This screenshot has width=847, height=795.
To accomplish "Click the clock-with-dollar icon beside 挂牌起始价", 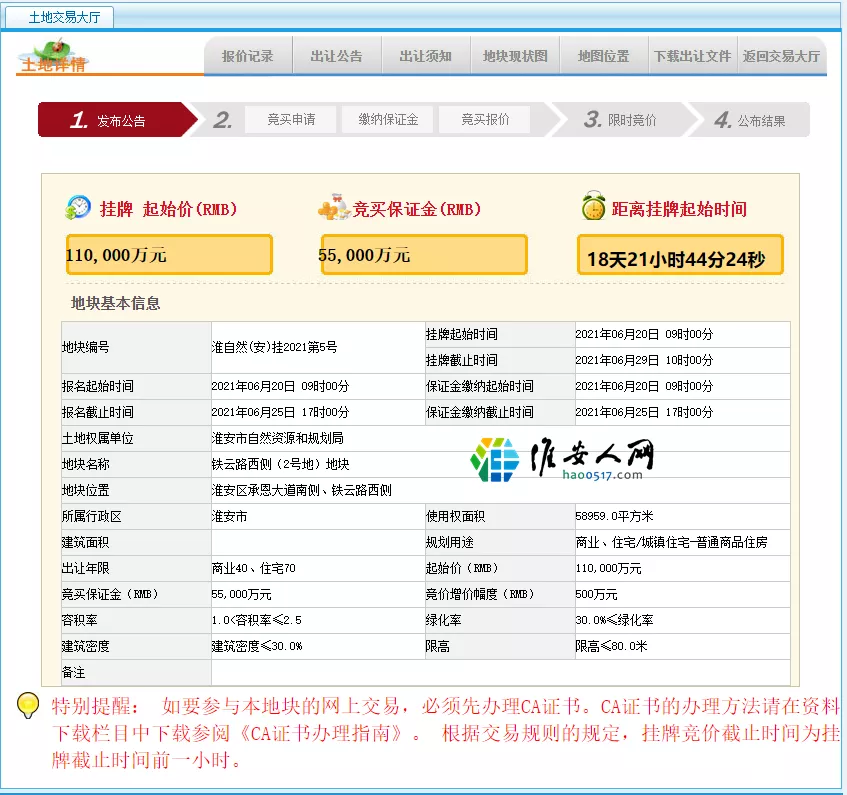I will click(x=78, y=207).
